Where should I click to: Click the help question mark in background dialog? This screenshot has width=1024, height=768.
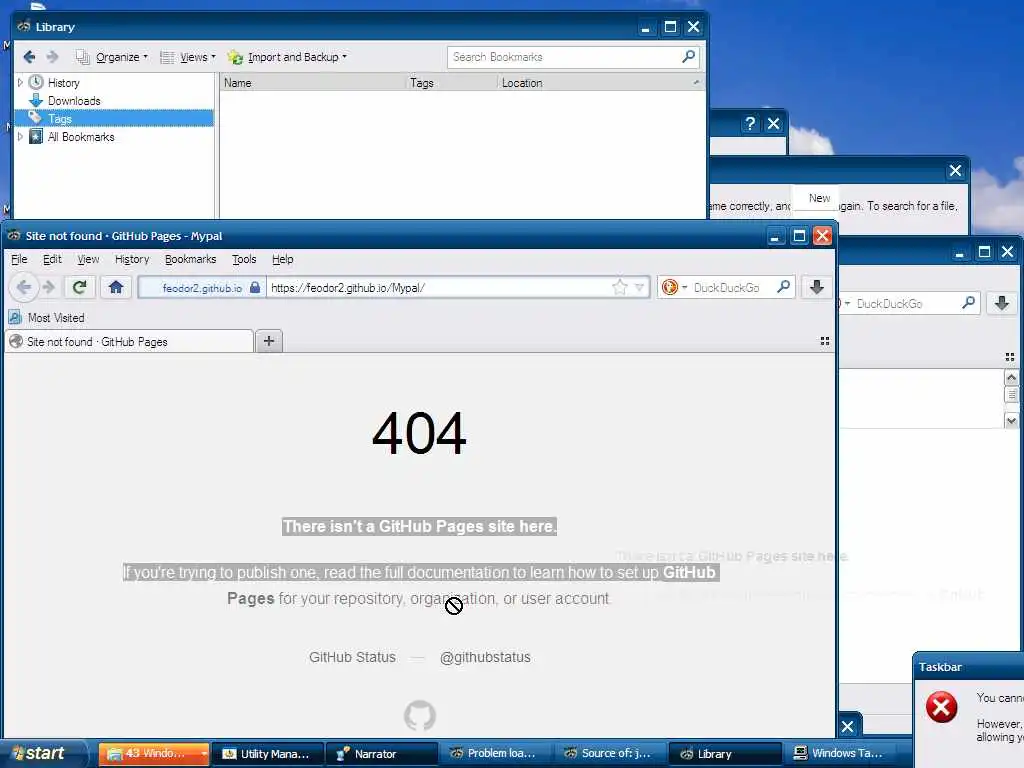pyautogui.click(x=750, y=123)
